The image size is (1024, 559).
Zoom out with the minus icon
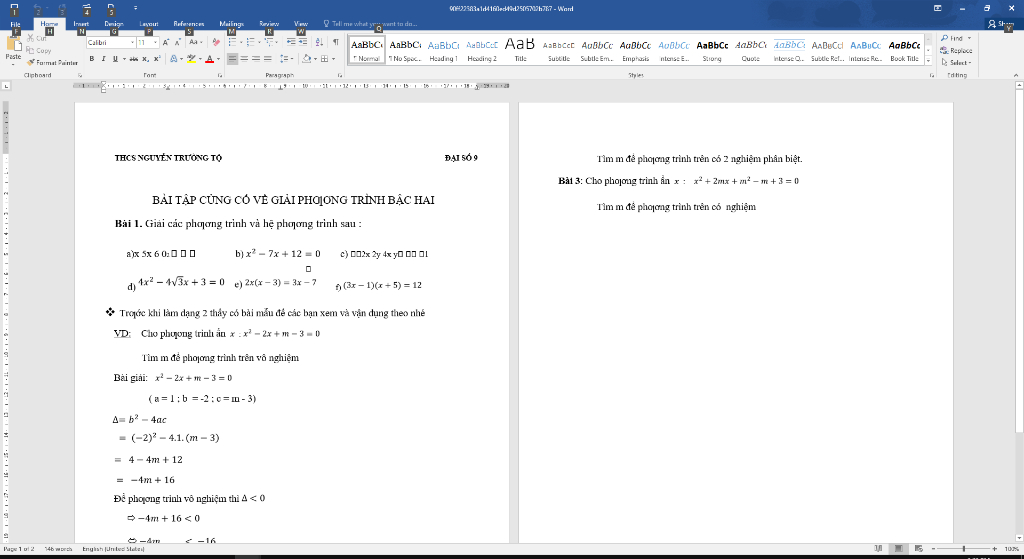[935, 549]
